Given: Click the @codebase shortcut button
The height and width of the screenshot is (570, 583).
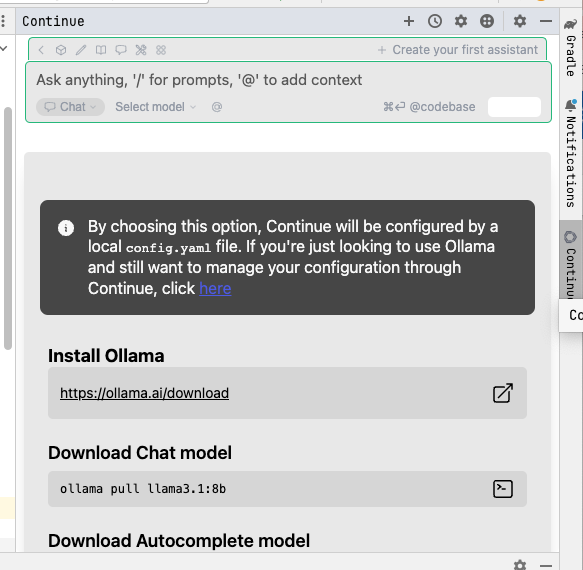Looking at the screenshot, I should 429,107.
